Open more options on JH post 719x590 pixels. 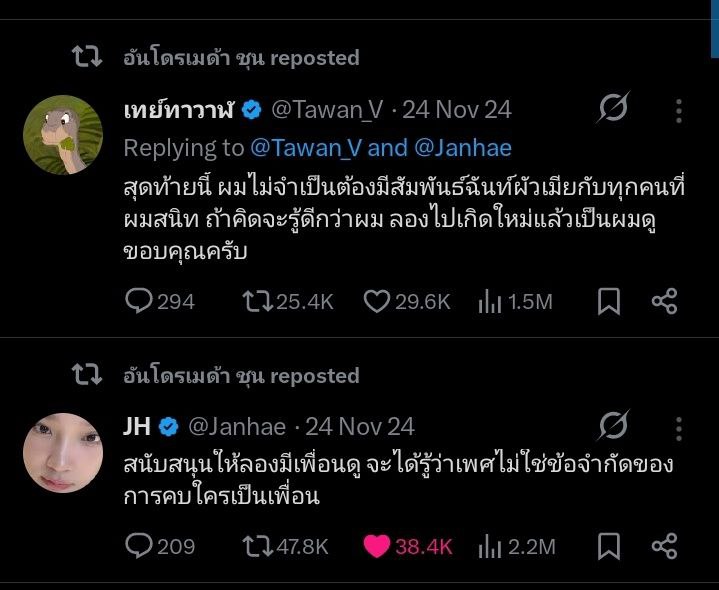[679, 427]
